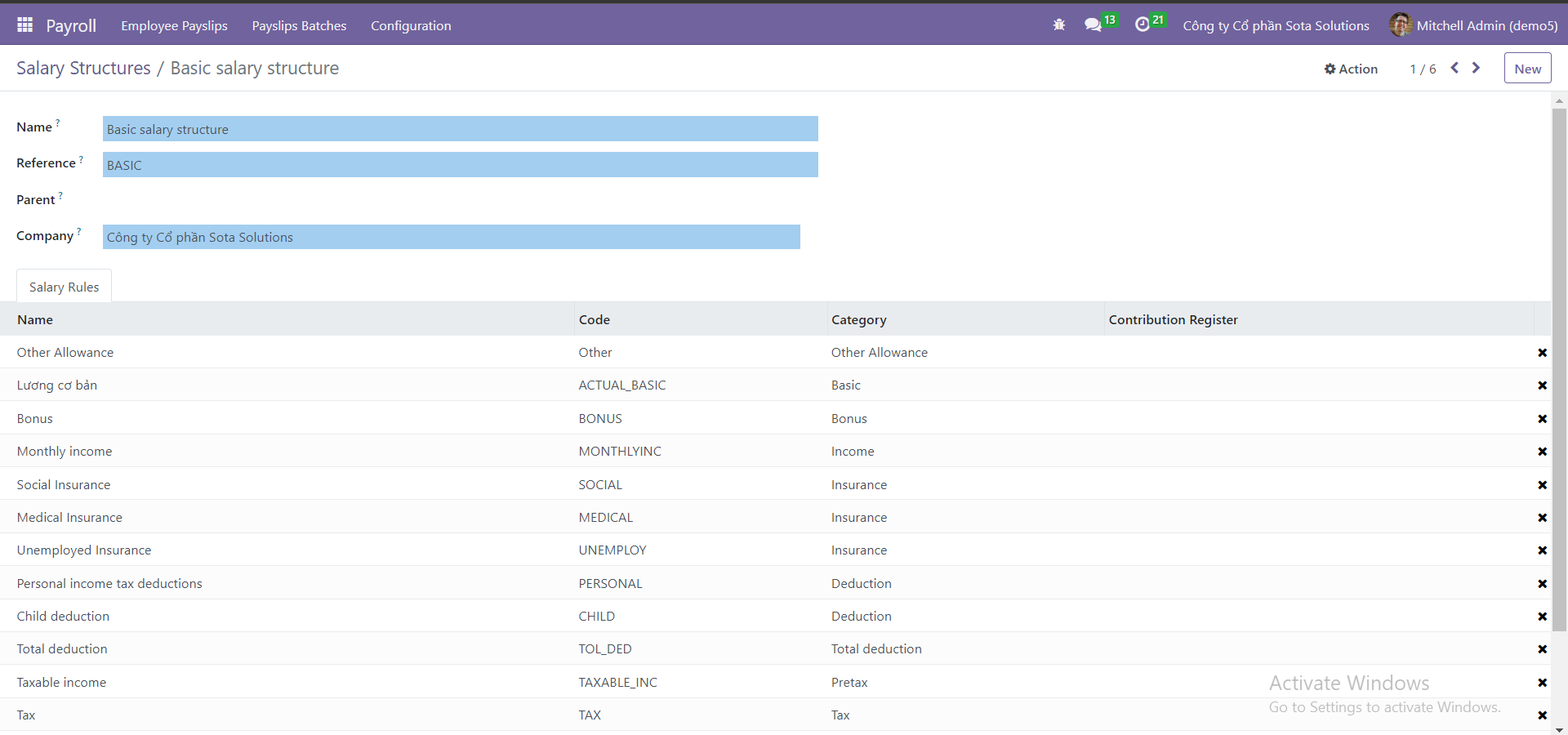Navigate to Salary Structures breadcrumb

click(83, 68)
